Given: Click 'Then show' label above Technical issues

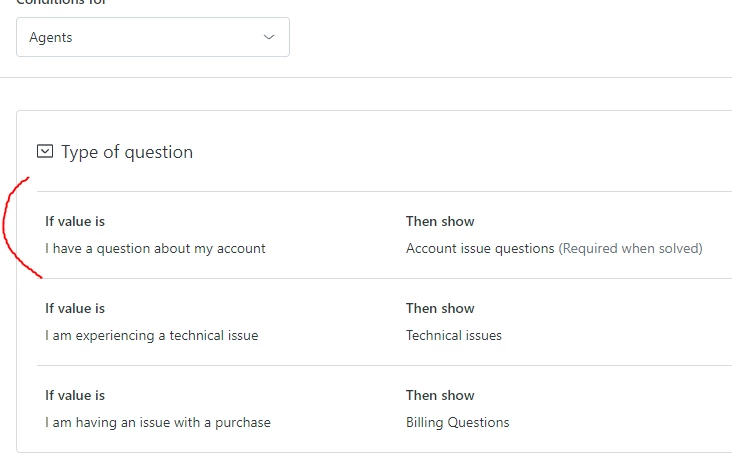Looking at the screenshot, I should [440, 308].
